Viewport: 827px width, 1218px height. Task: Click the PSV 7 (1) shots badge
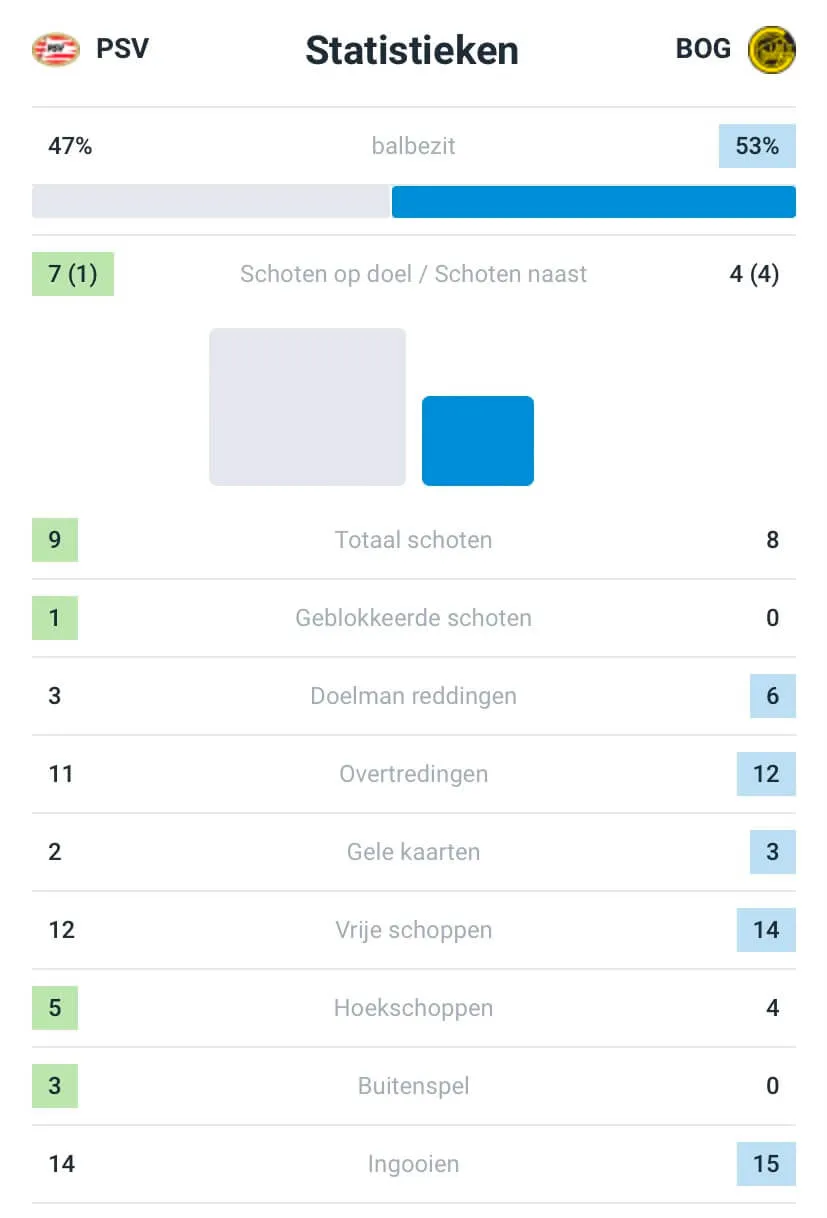click(73, 274)
